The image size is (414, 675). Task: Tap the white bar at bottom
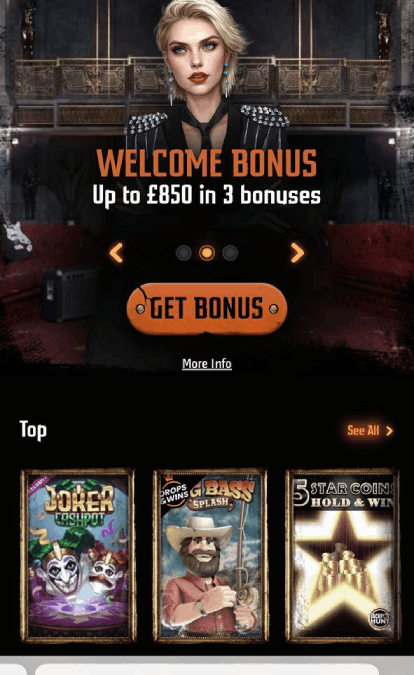click(x=207, y=669)
